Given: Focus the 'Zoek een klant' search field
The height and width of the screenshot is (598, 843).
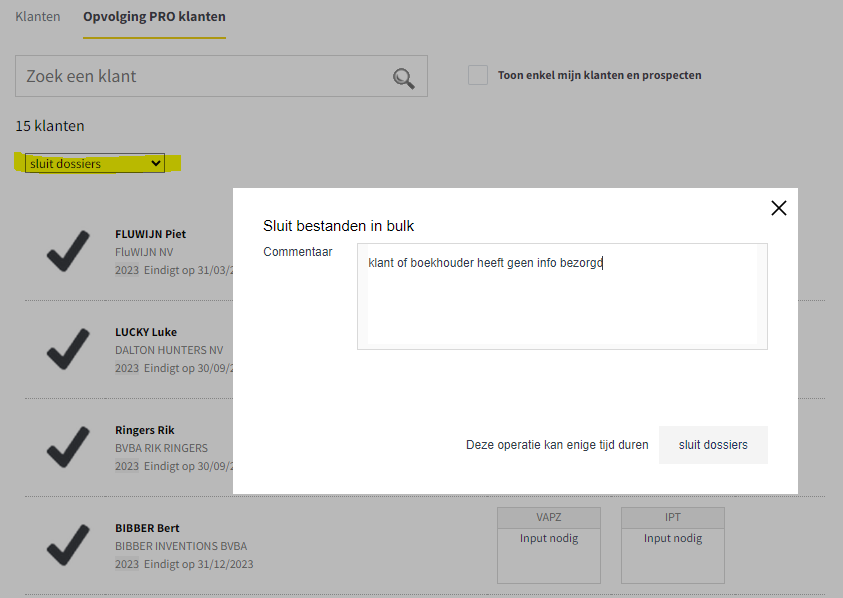Looking at the screenshot, I should coord(205,77).
